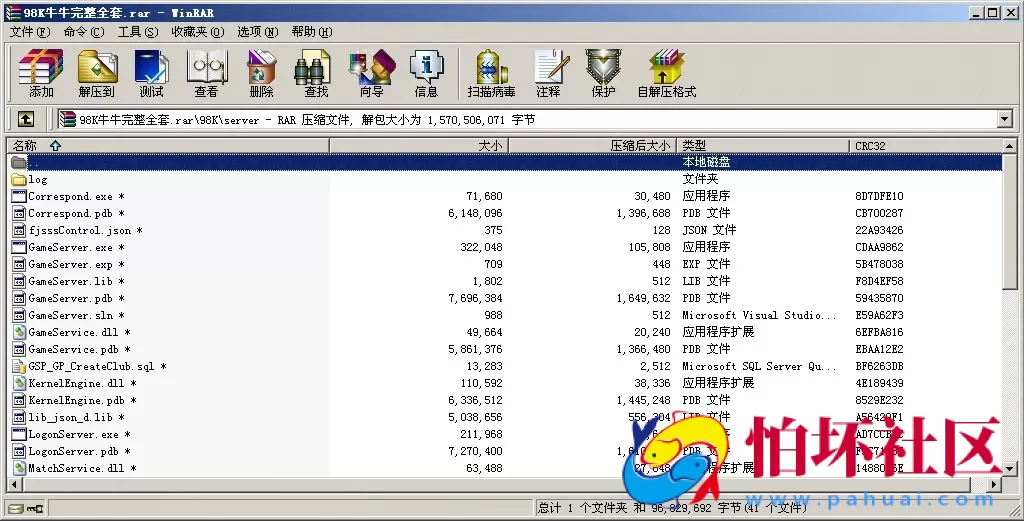Open the Options (选项) menu
This screenshot has height=521, width=1024.
257,32
